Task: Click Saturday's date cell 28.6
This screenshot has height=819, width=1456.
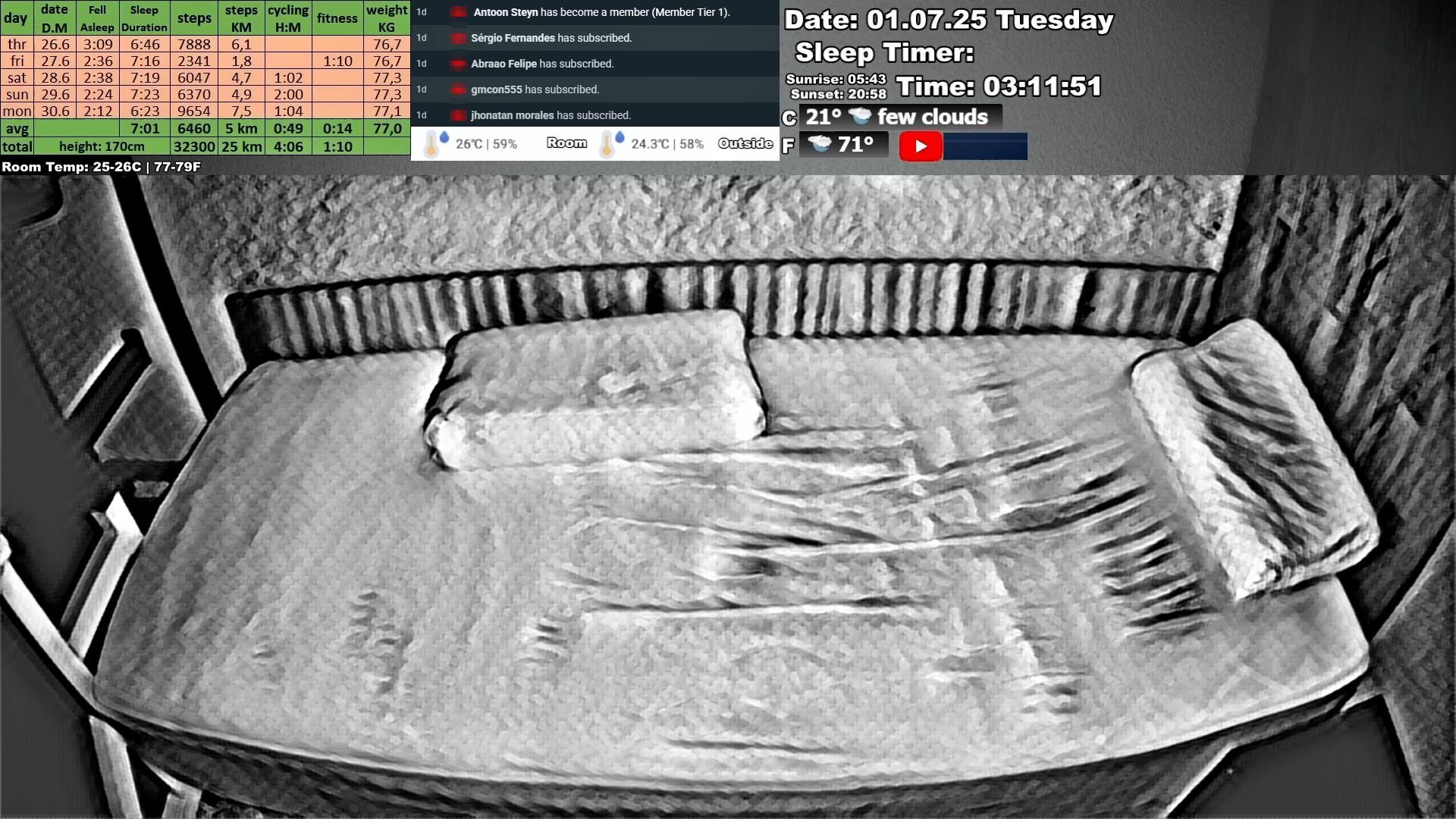Action: (55, 77)
